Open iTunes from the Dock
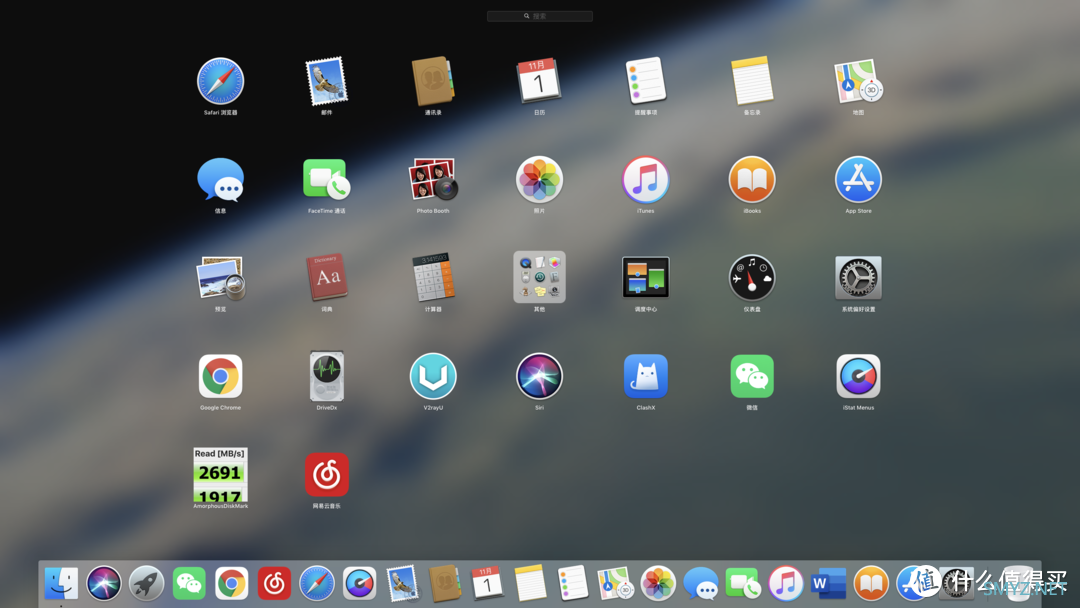The image size is (1080, 608). (786, 583)
